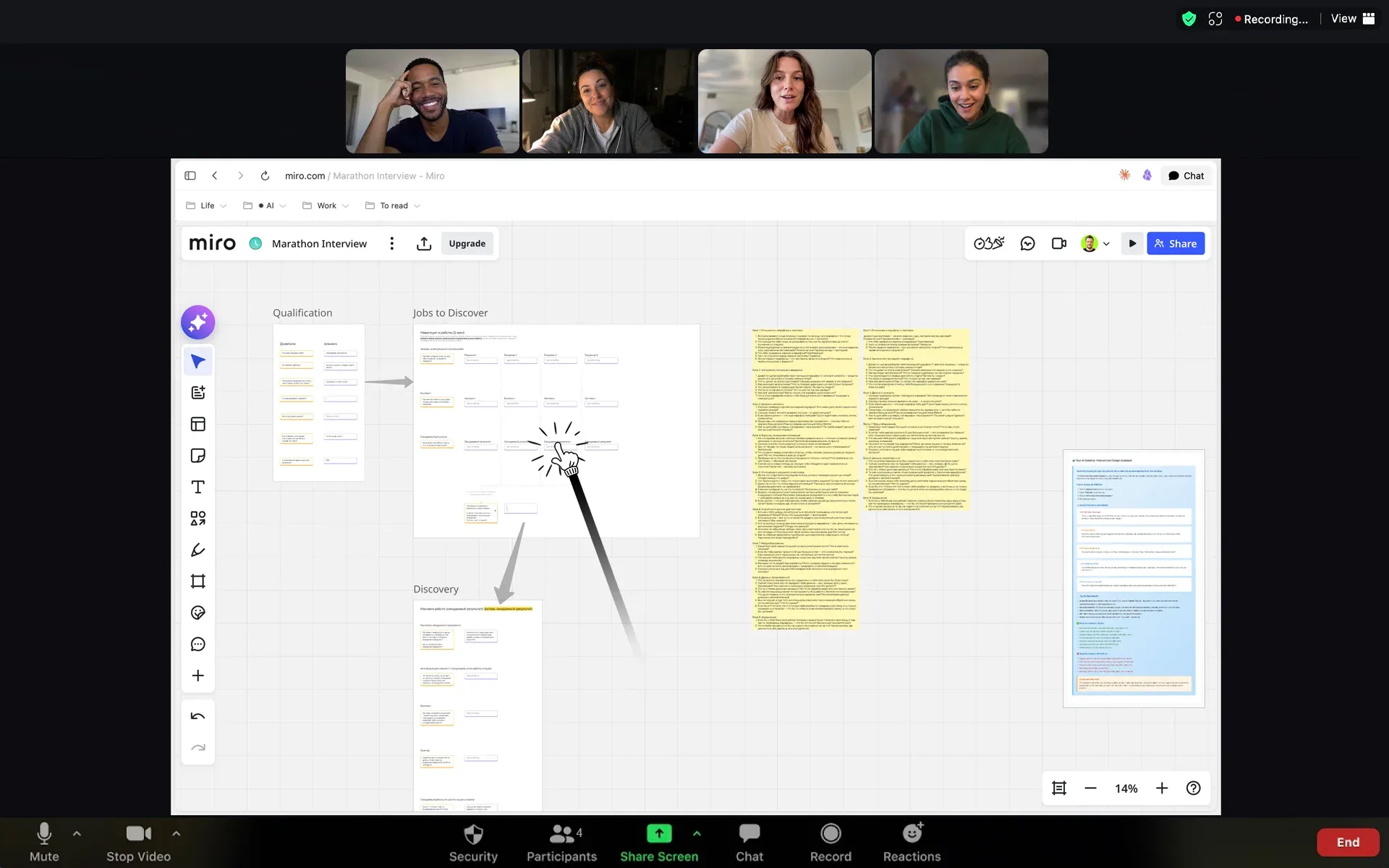Open share screen options caret
This screenshot has width=1389, height=868.
697,833
